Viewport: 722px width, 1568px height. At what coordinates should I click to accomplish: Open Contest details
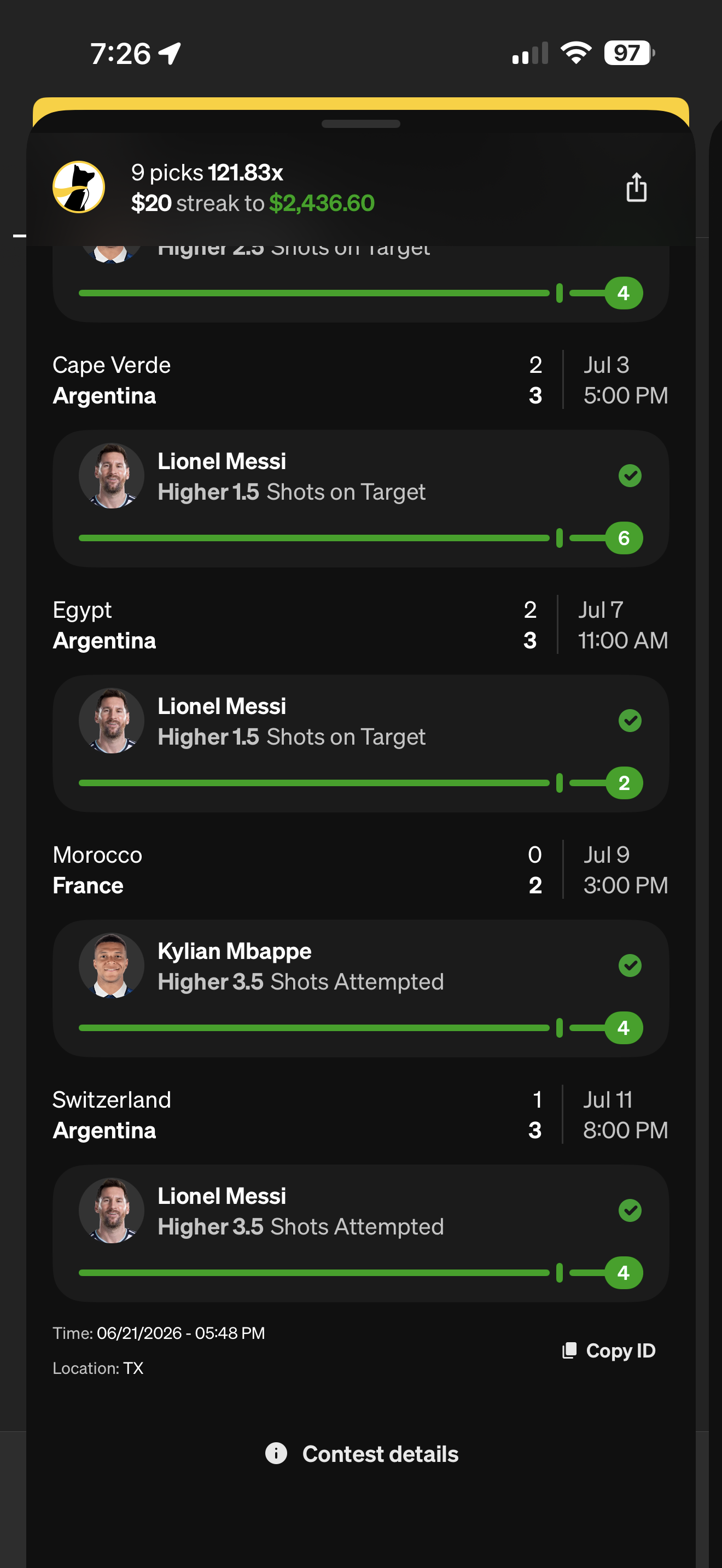[362, 1454]
